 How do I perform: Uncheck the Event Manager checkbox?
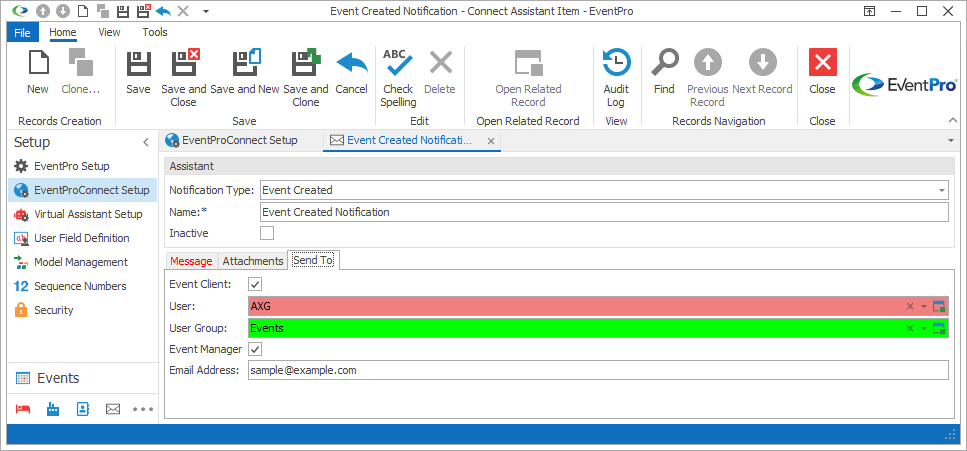pyautogui.click(x=255, y=349)
